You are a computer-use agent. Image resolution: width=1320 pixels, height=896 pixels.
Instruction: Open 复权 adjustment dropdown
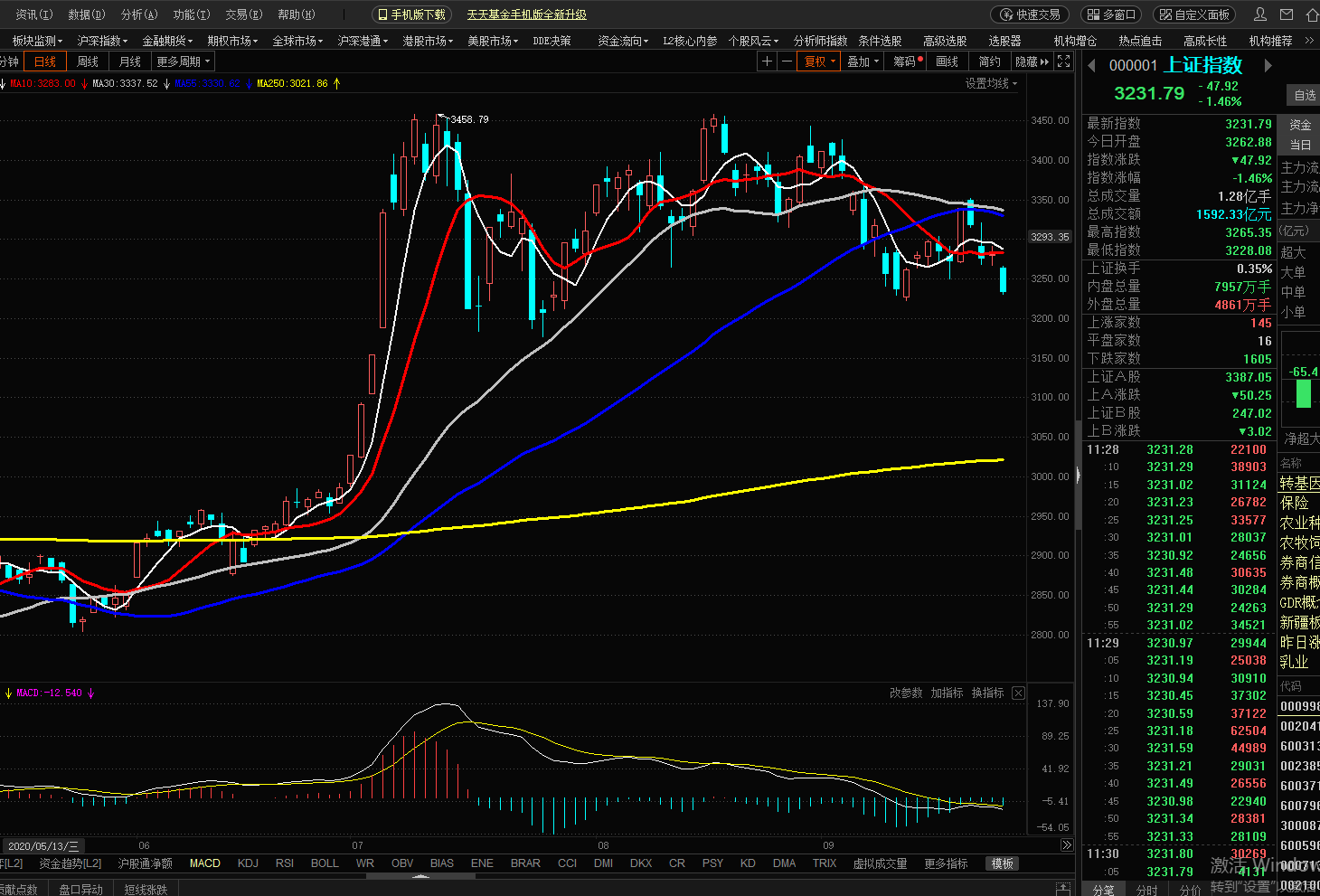point(820,61)
